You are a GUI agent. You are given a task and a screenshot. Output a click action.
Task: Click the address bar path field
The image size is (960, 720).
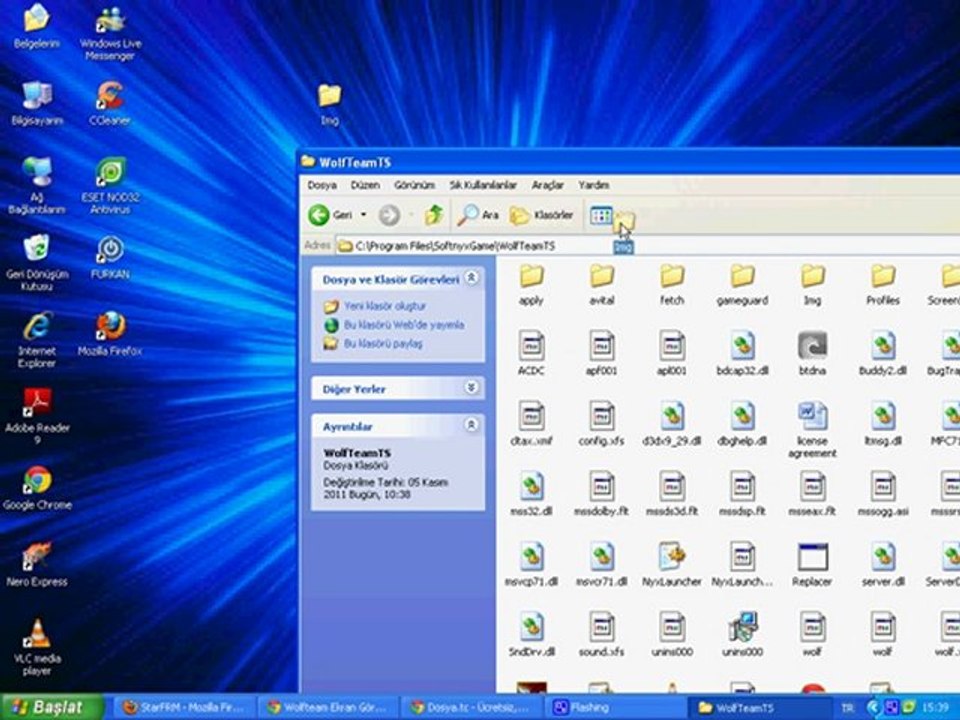pyautogui.click(x=646, y=246)
